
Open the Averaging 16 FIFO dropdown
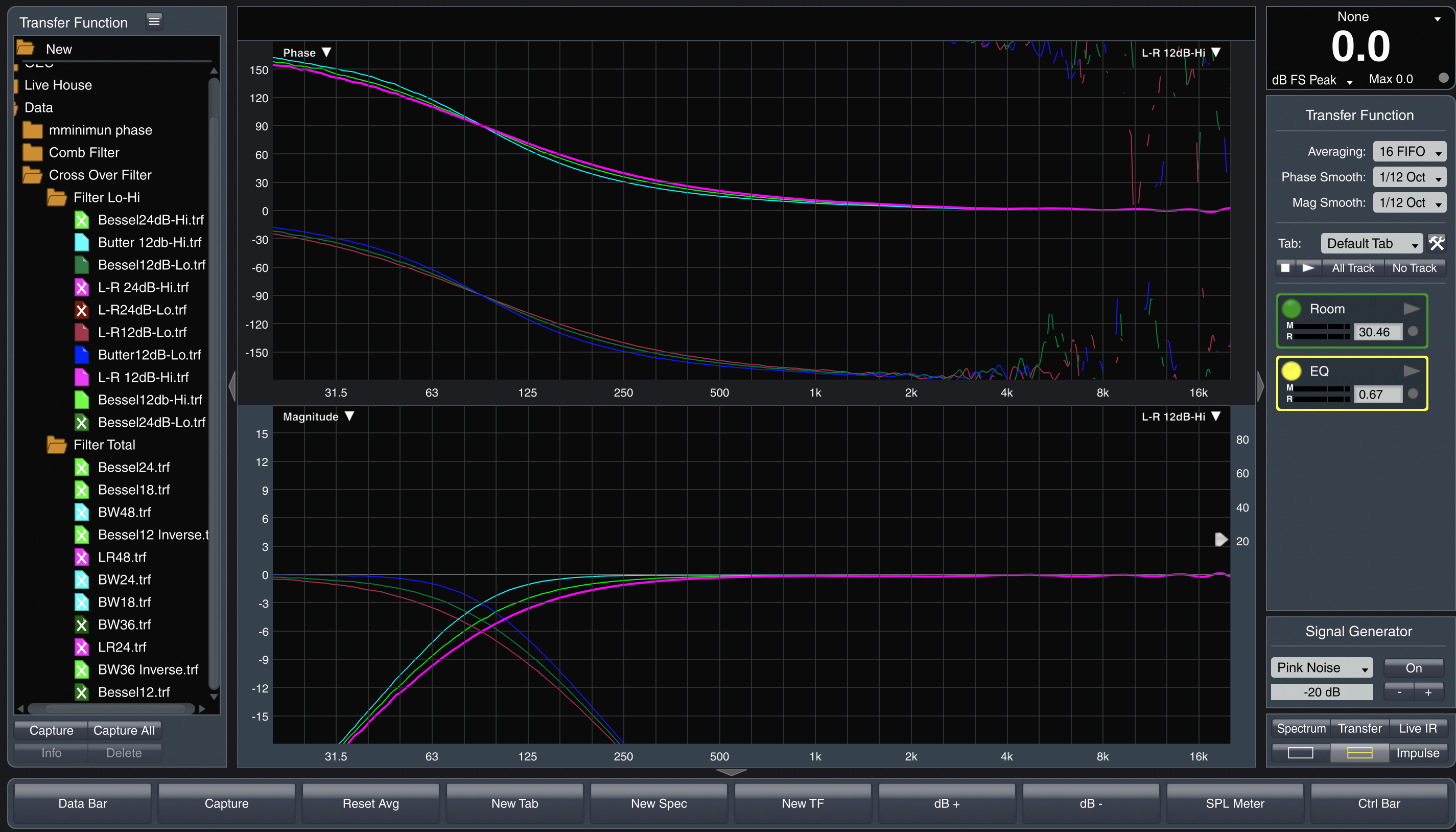1409,151
